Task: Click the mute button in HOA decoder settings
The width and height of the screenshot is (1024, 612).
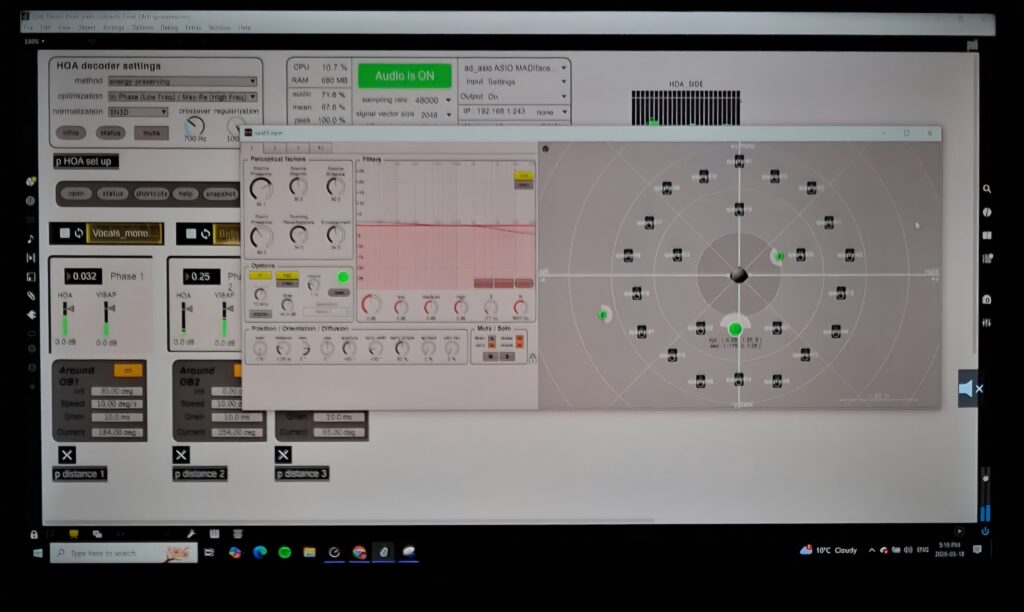Action: tap(151, 132)
